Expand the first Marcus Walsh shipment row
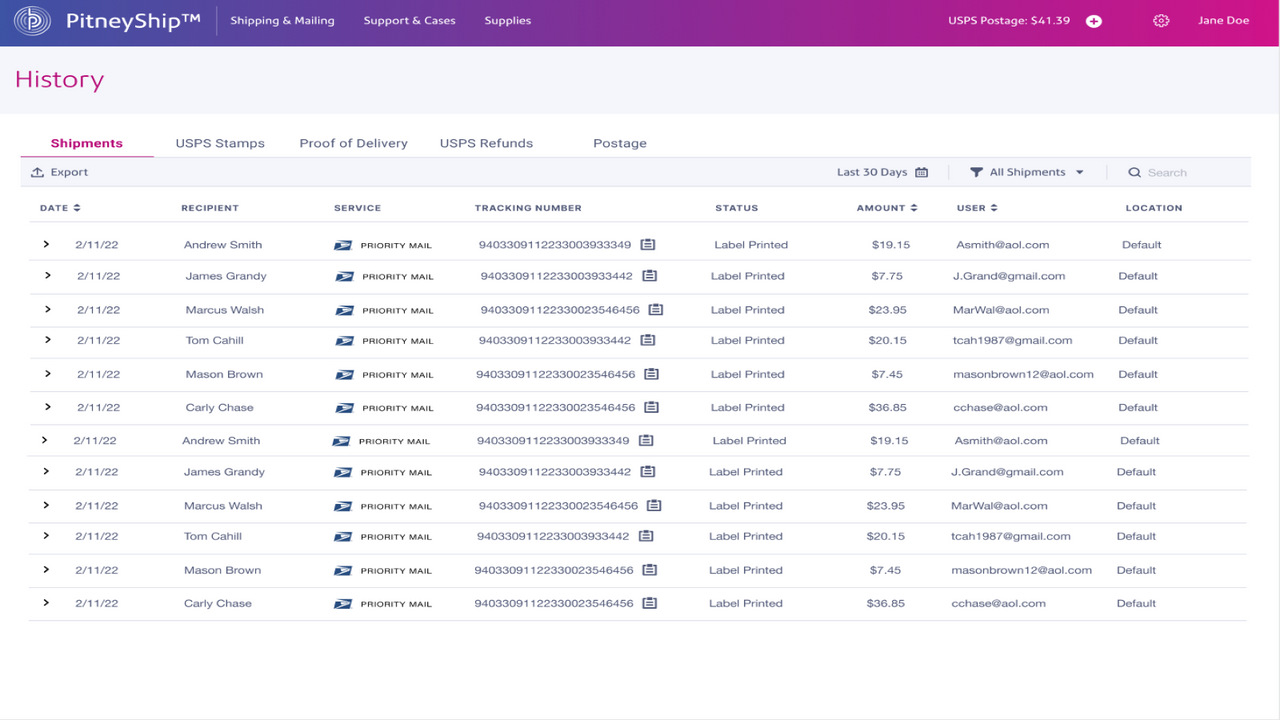This screenshot has width=1280, height=720. coord(48,309)
